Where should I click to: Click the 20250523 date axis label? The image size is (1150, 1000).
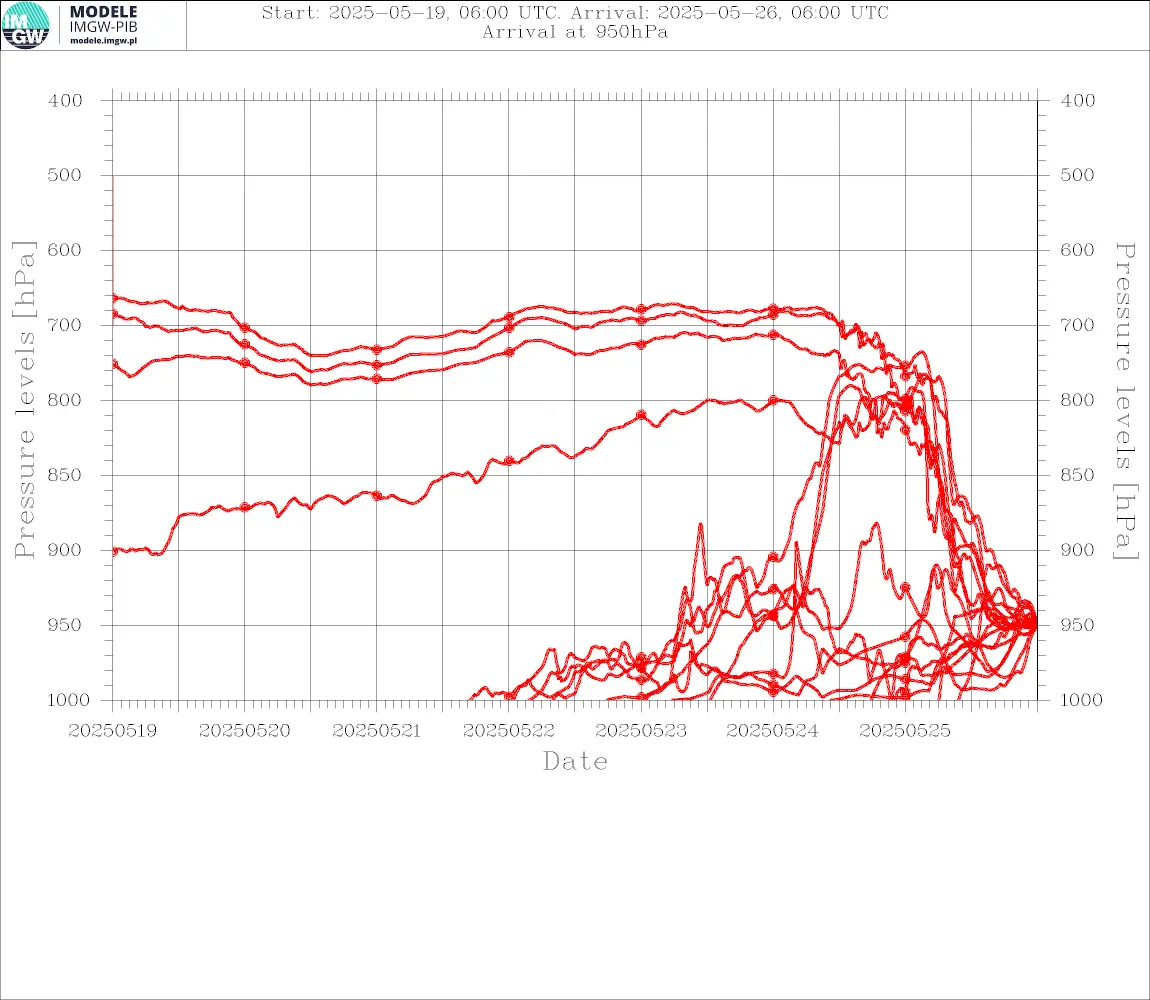pos(641,731)
